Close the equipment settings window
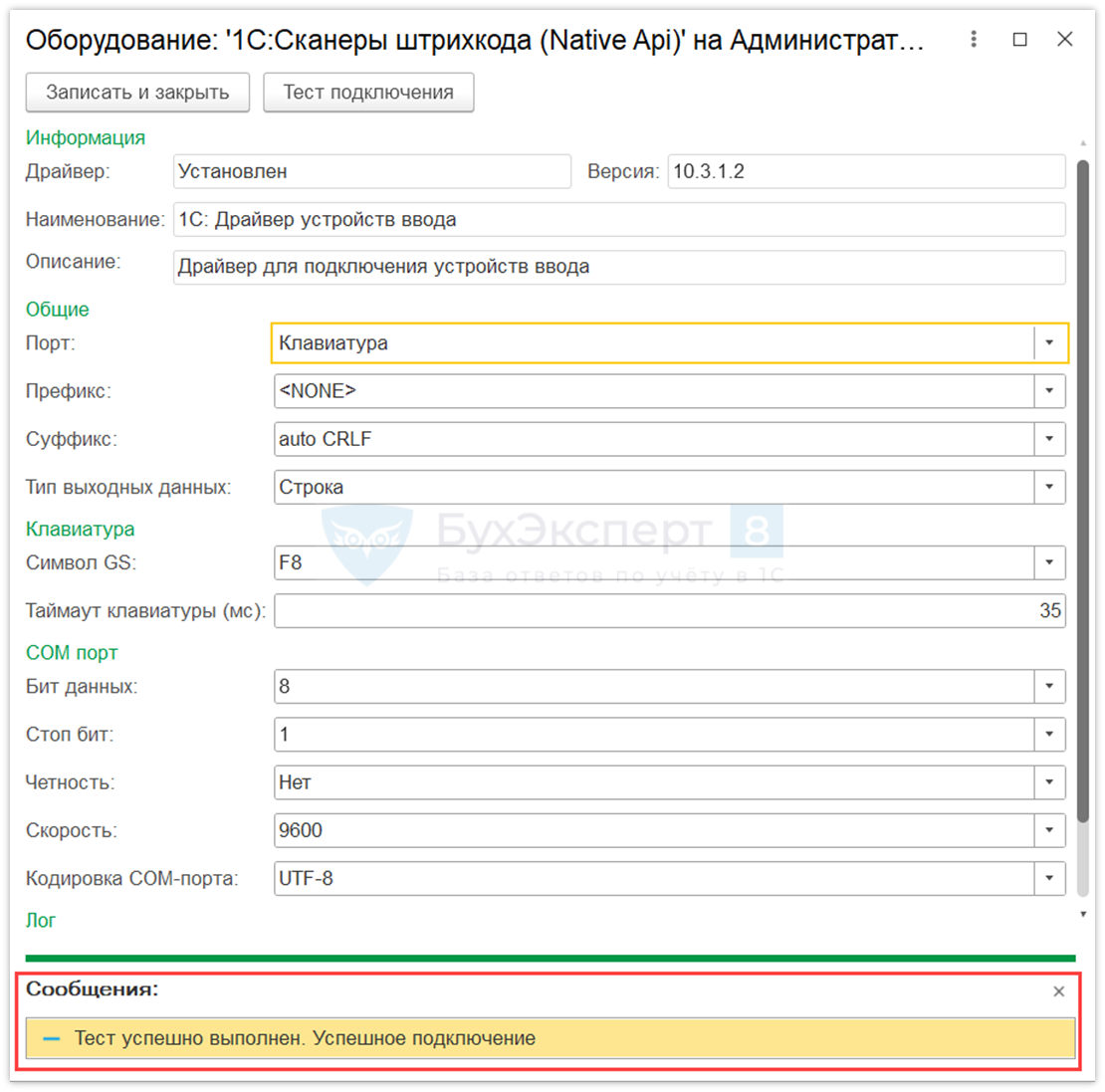The width and height of the screenshot is (1105, 1092). (1065, 39)
